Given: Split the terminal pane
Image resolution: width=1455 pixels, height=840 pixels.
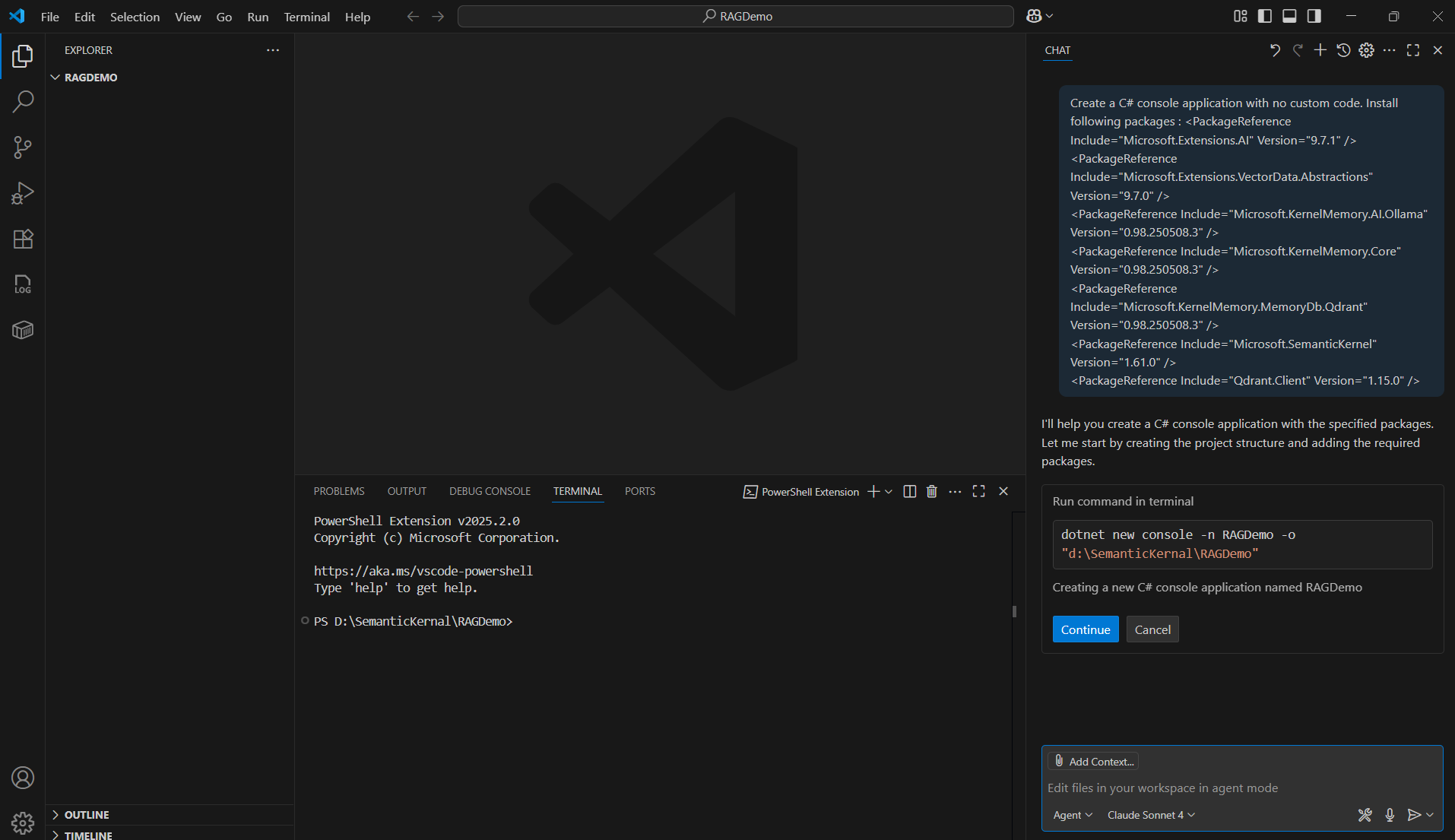Looking at the screenshot, I should 909,492.
